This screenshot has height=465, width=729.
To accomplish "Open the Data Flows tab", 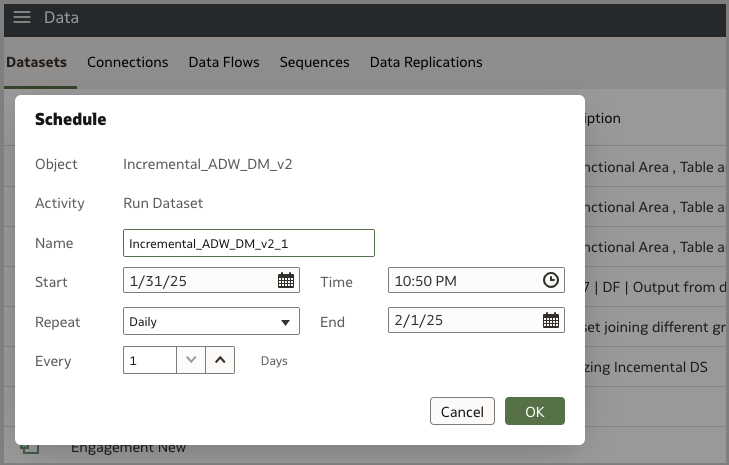I will coord(224,62).
